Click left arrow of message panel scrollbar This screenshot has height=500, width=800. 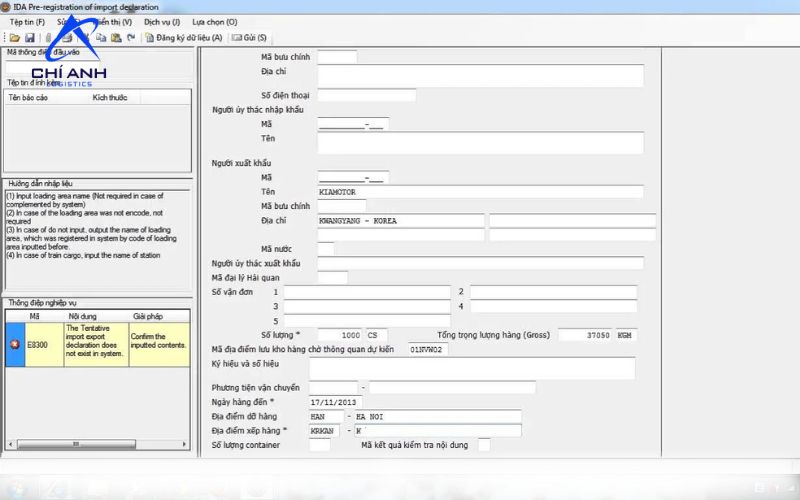pos(10,444)
